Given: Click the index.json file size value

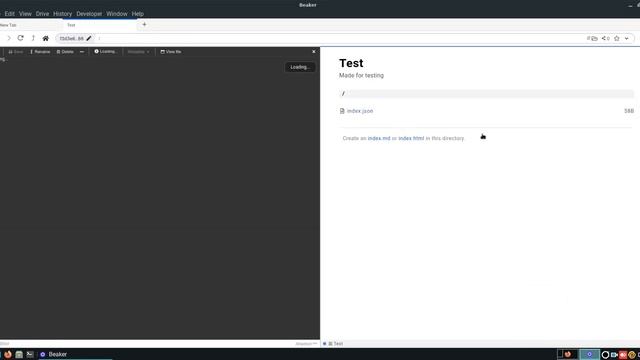Looking at the screenshot, I should tap(629, 111).
